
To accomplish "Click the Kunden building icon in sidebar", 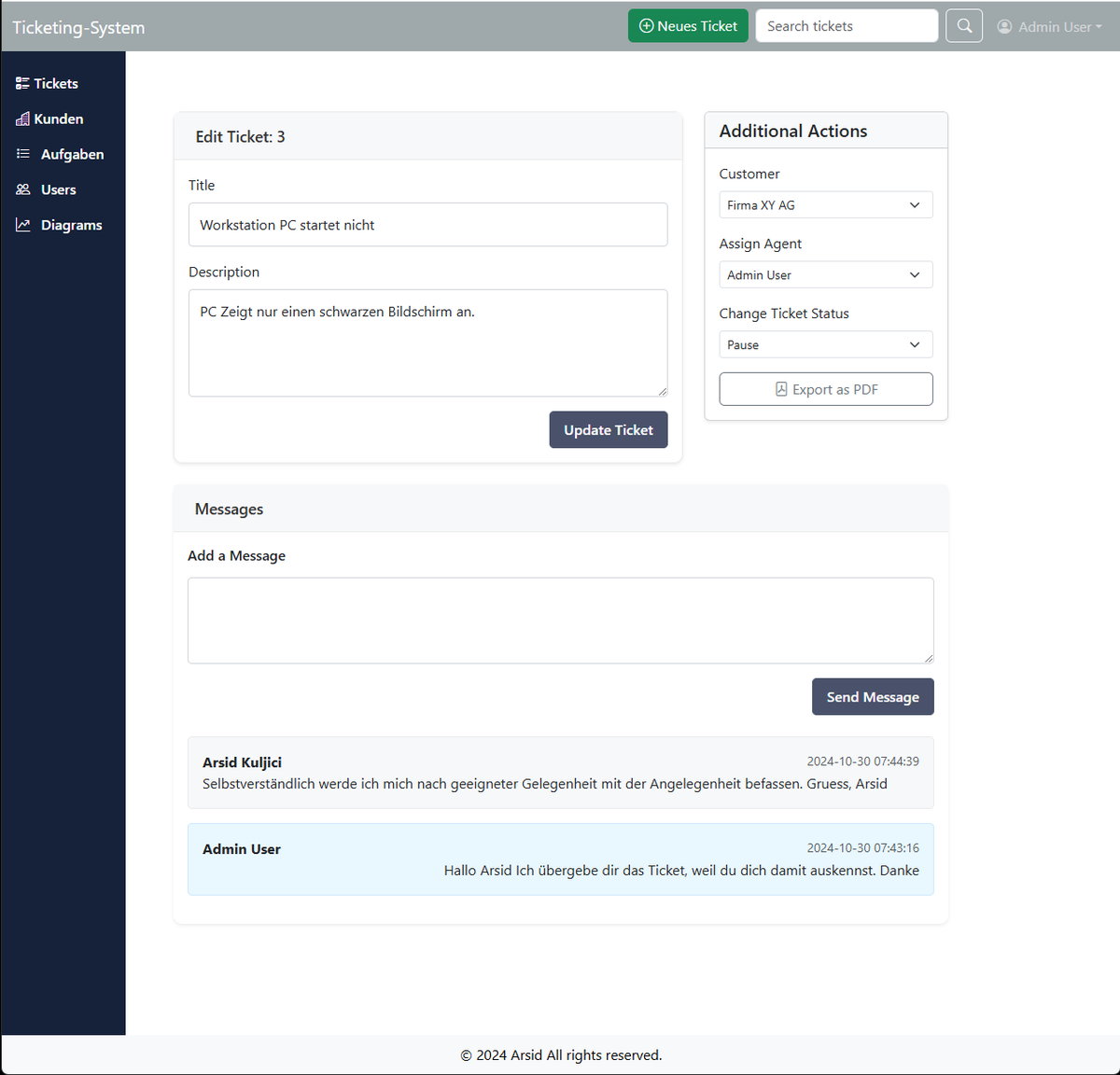I will point(22,119).
